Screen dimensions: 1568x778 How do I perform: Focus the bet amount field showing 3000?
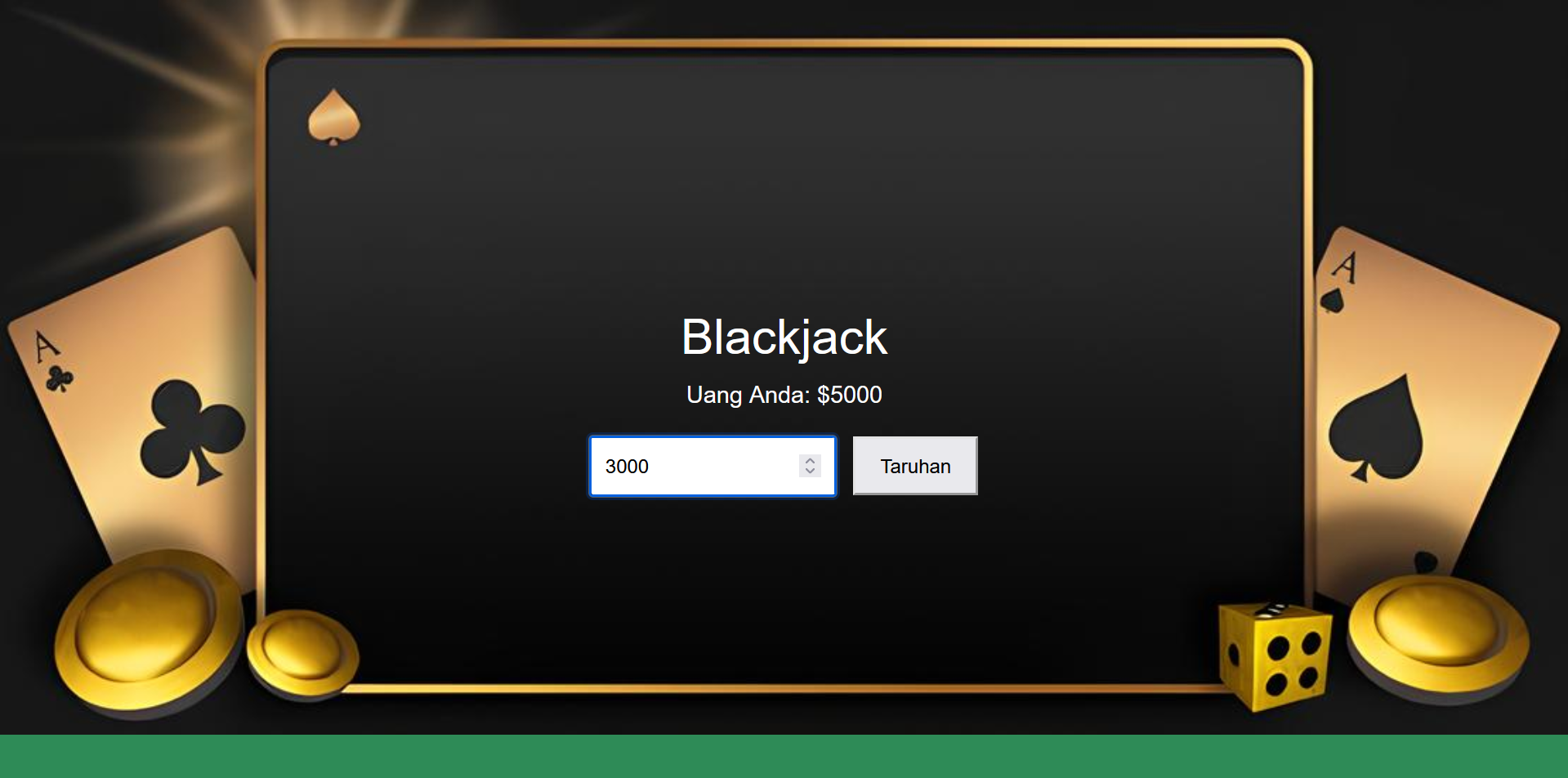point(695,466)
